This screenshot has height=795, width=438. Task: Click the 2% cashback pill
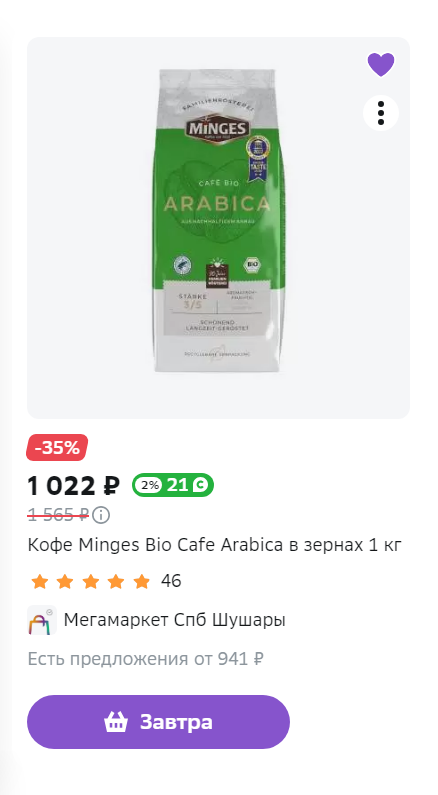pyautogui.click(x=150, y=485)
